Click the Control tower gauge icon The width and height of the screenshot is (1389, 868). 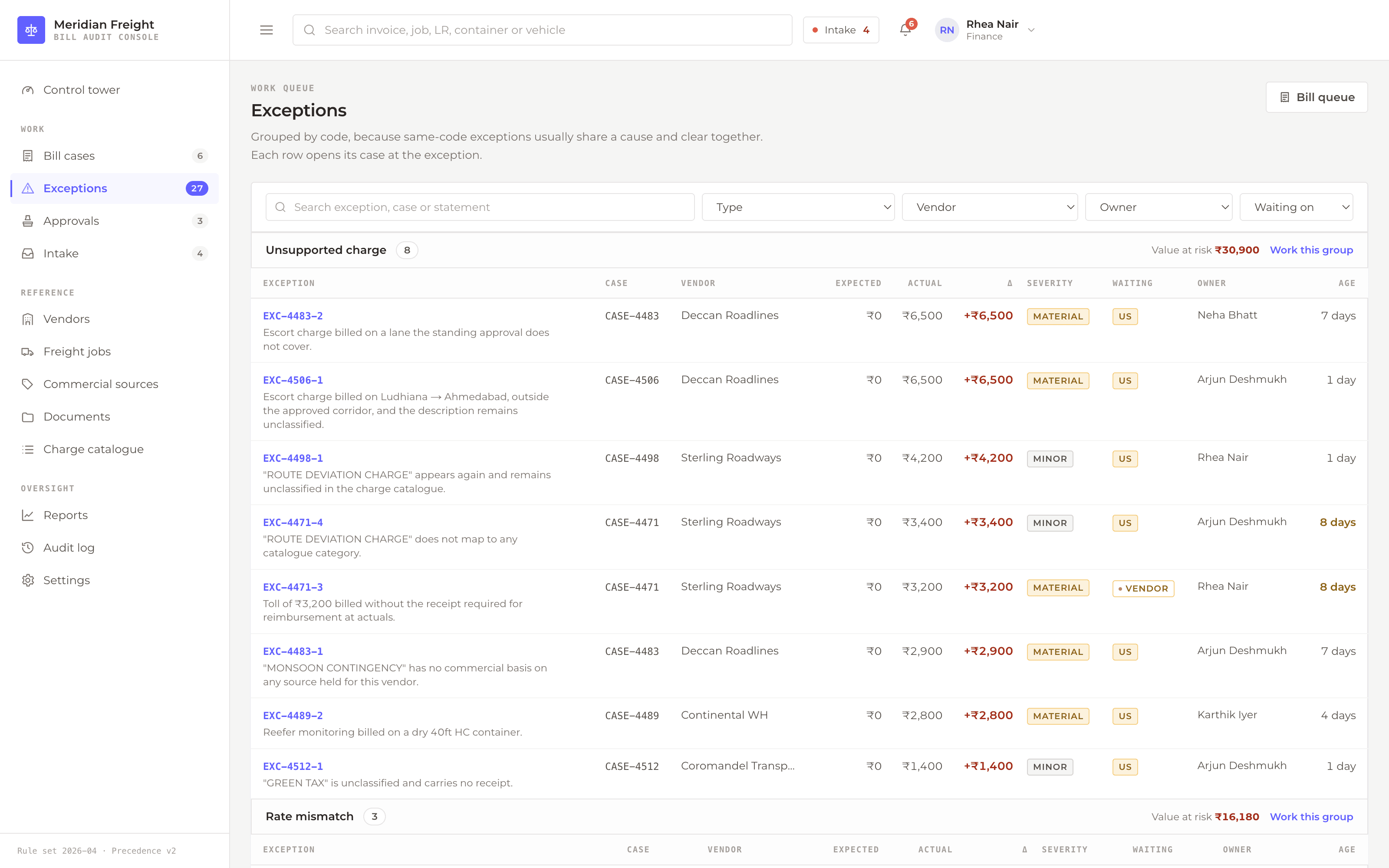tap(27, 90)
